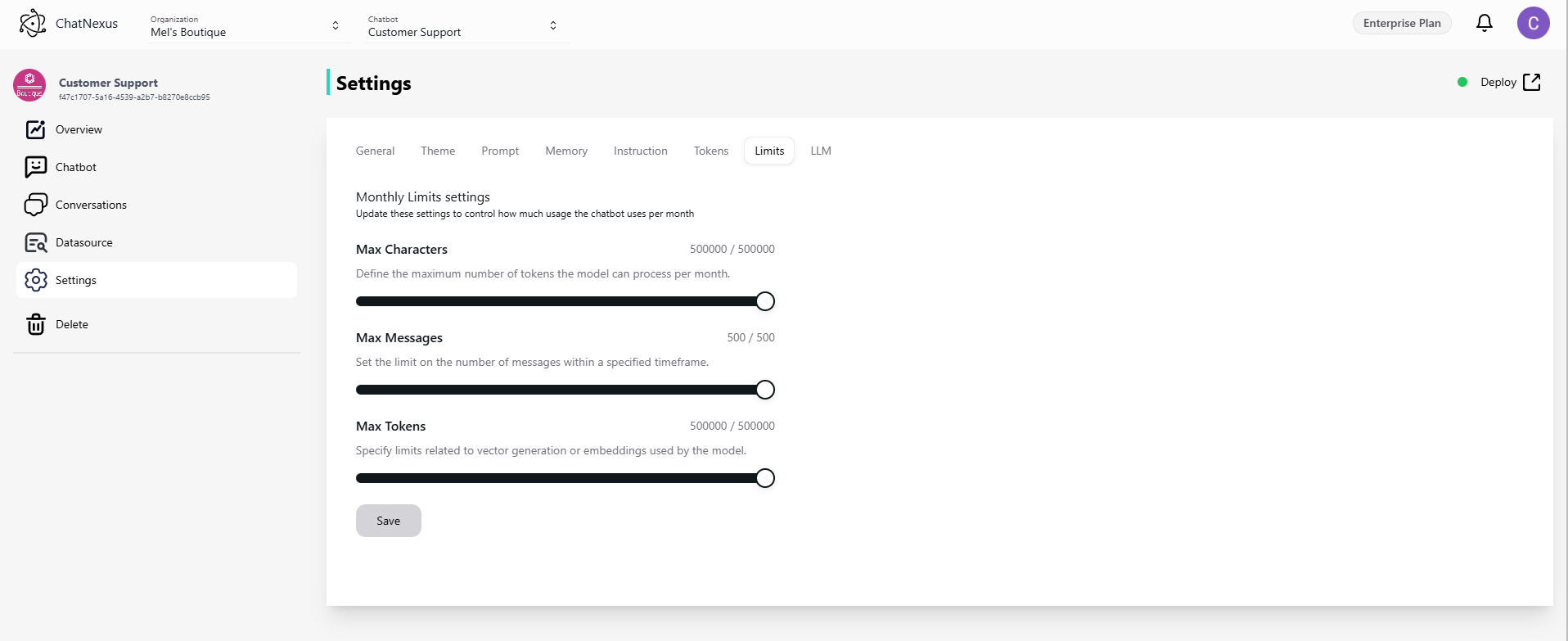Open the Overview sidebar page
This screenshot has width=1568, height=641.
pyautogui.click(x=156, y=129)
